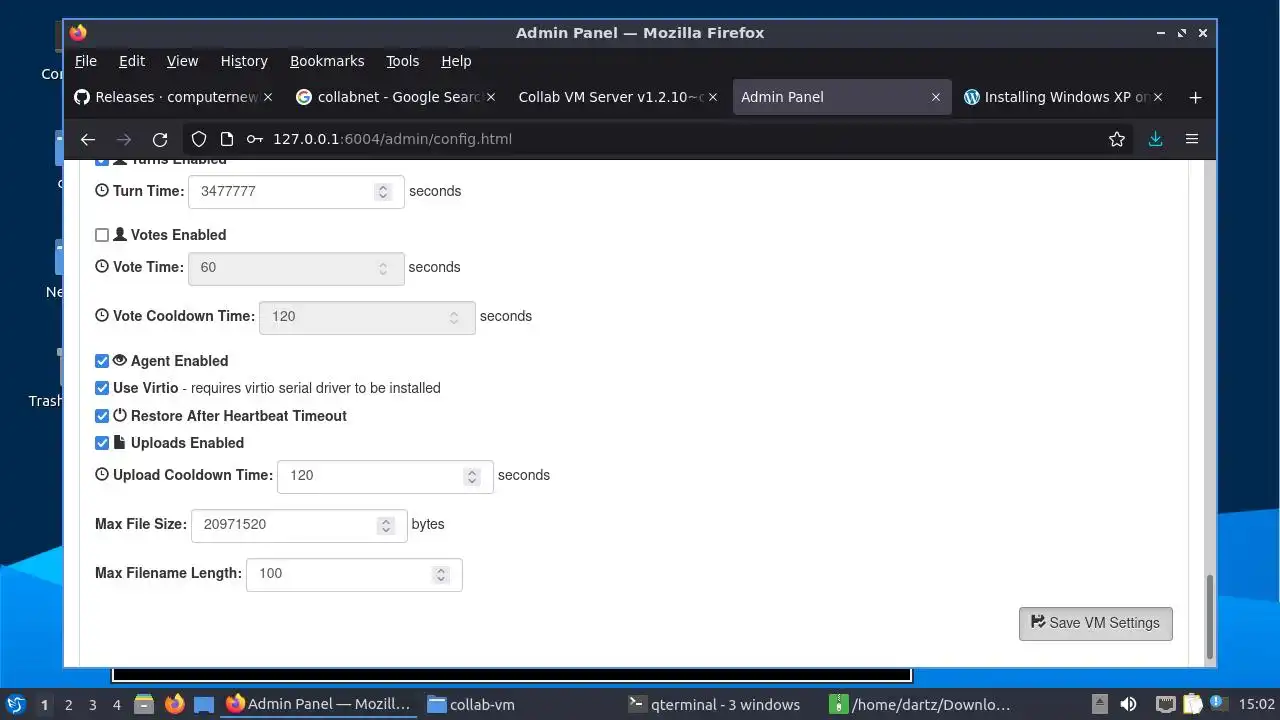The image size is (1280, 720).
Task: Click the Firefox forward arrow
Action: click(124, 139)
